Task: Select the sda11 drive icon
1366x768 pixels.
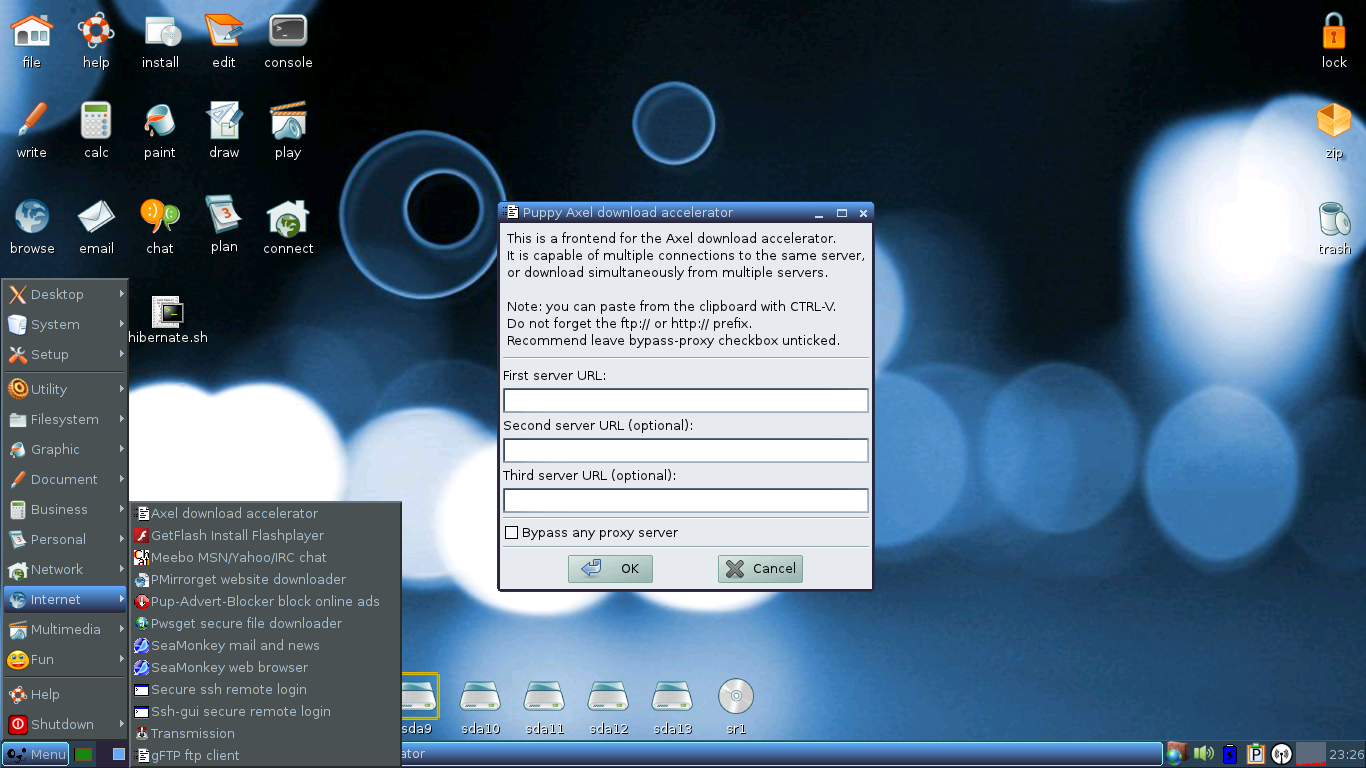Action: 544,697
